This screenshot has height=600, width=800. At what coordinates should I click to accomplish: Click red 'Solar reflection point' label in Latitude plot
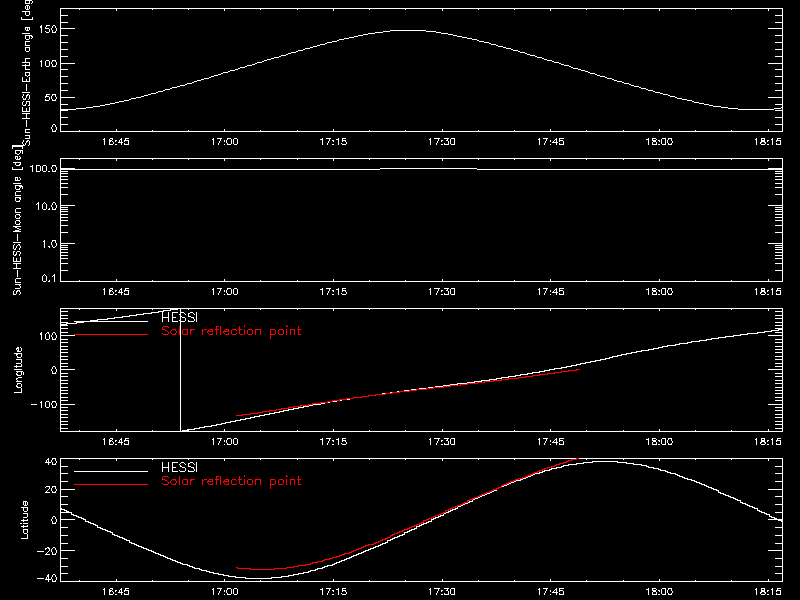tap(231, 481)
